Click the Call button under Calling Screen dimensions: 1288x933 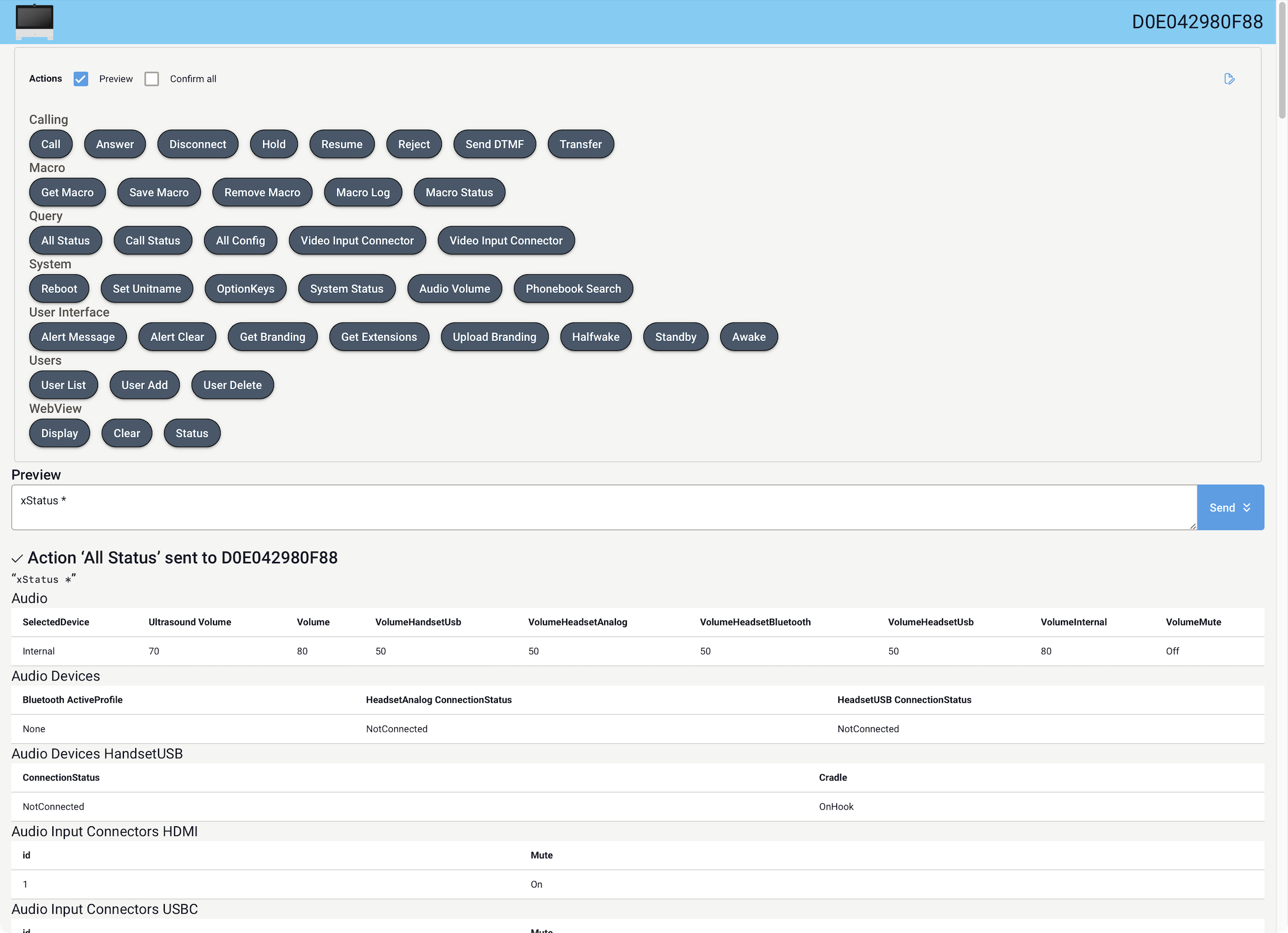[x=51, y=144]
